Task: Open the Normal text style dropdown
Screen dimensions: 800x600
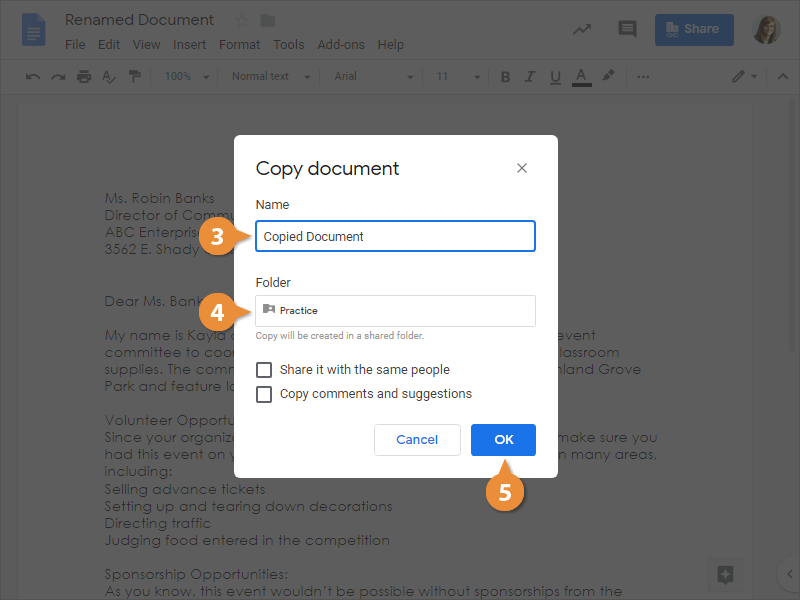Action: pos(271,77)
